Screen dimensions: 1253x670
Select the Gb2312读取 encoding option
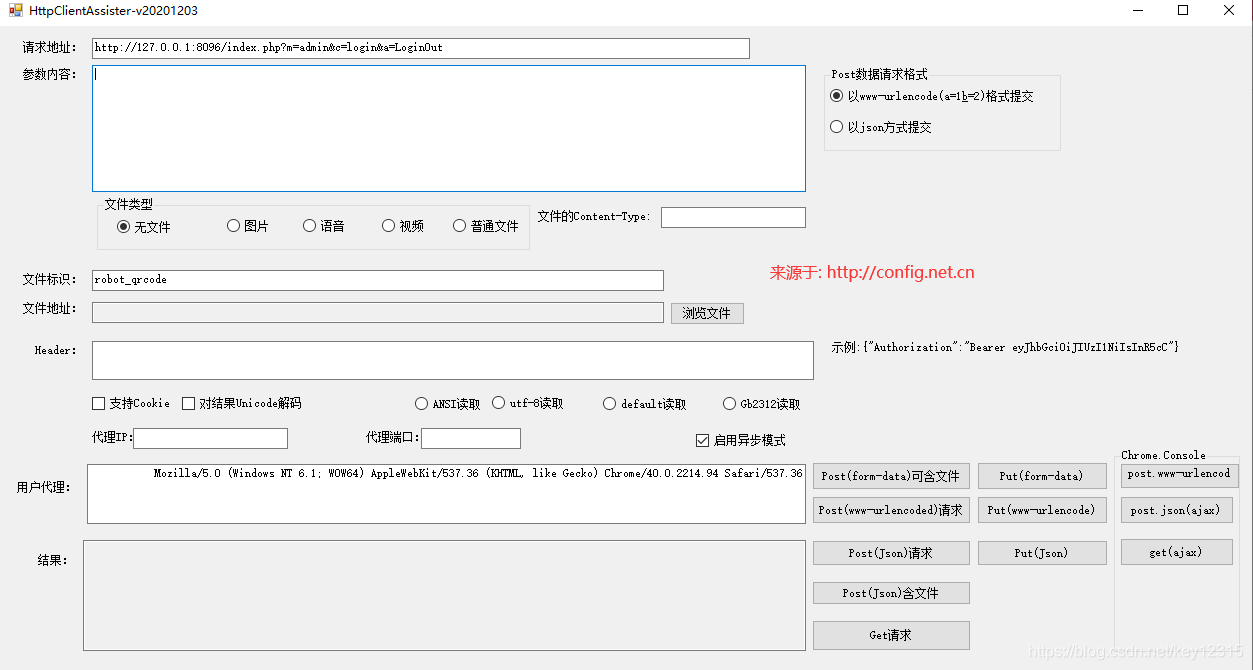click(x=729, y=403)
